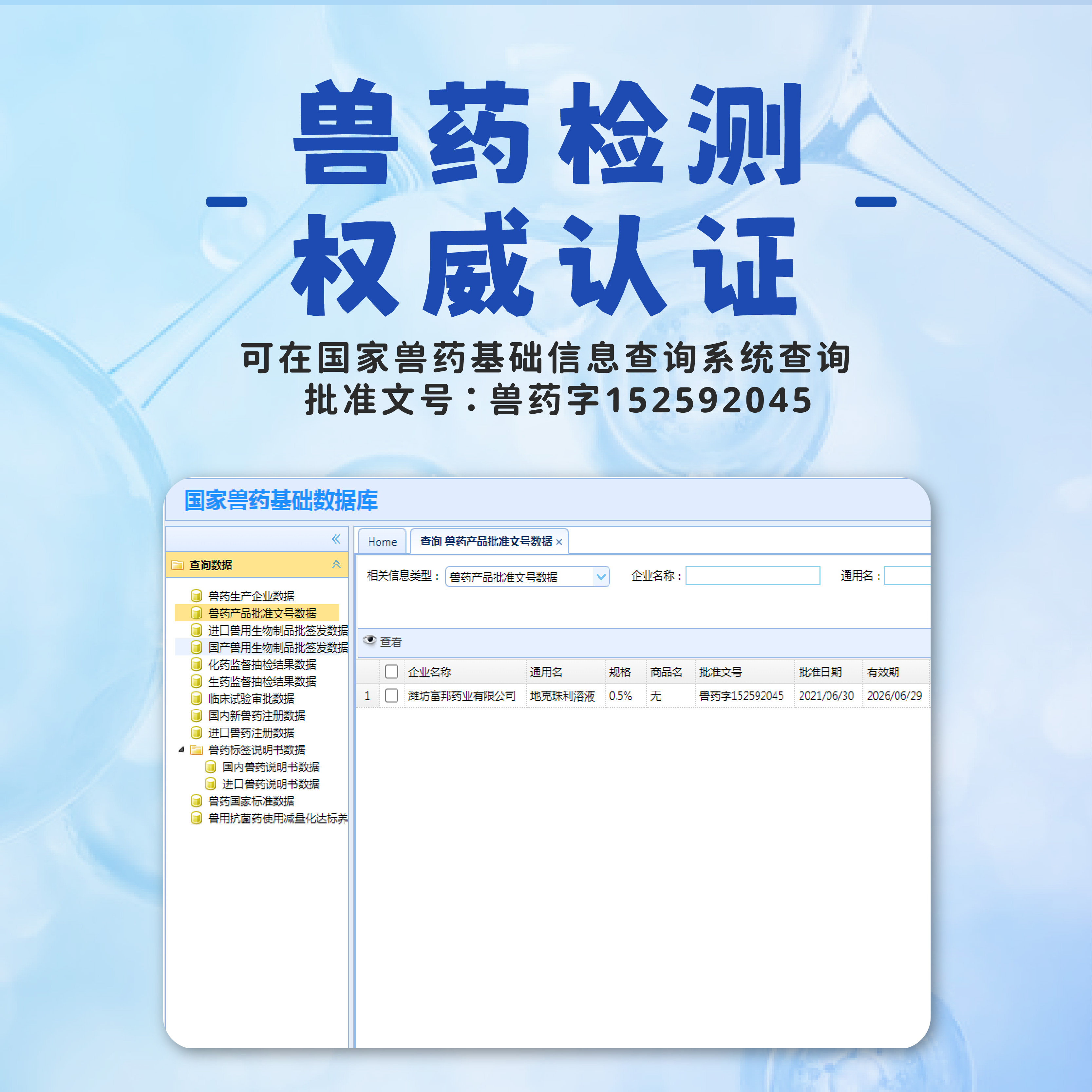This screenshot has height=1092, width=1092.
Task: Click database icon next to 生药监督抽检结果数据
Action: point(196,681)
